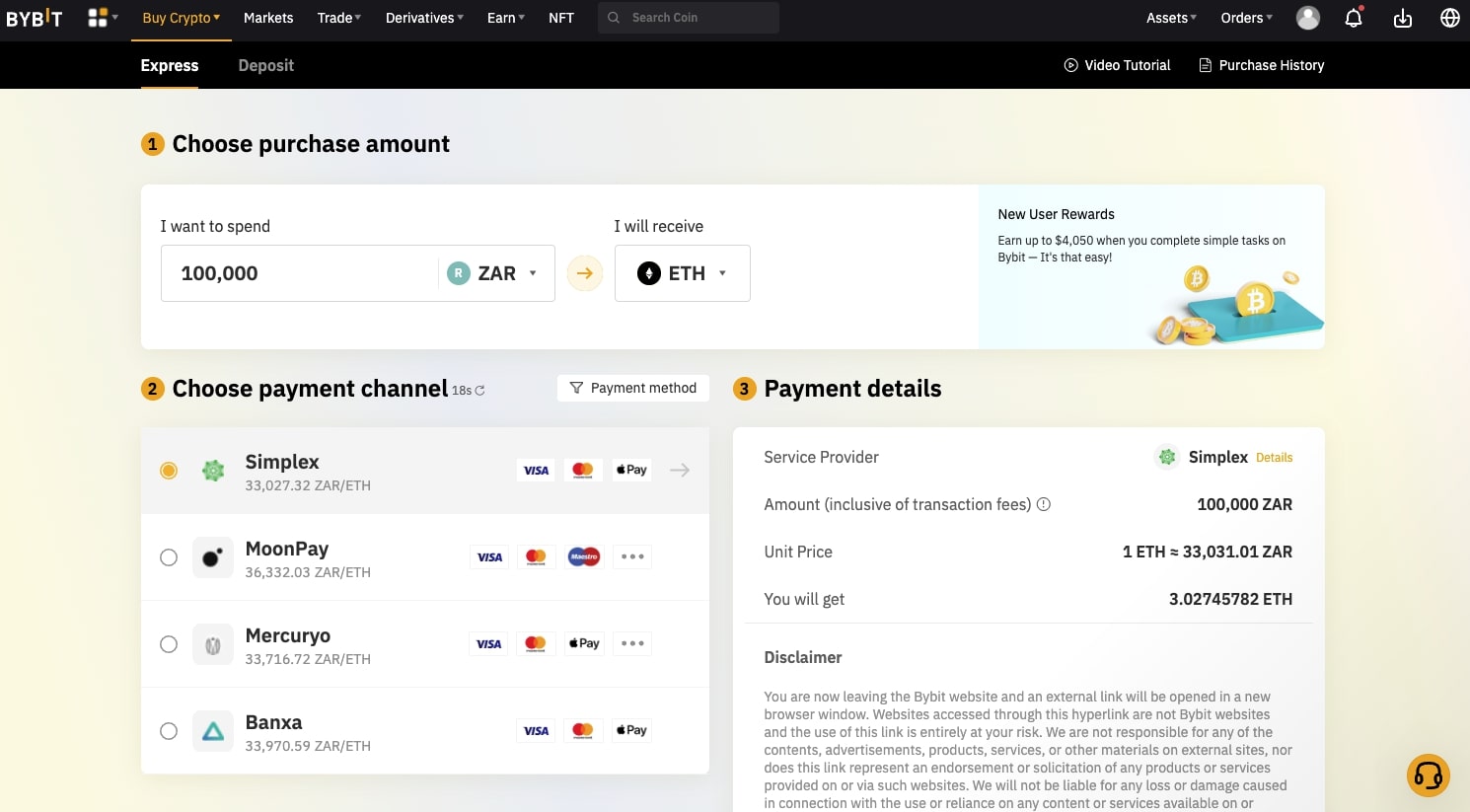
Task: Click Maestro icon in MoonPay row
Action: 584,557
